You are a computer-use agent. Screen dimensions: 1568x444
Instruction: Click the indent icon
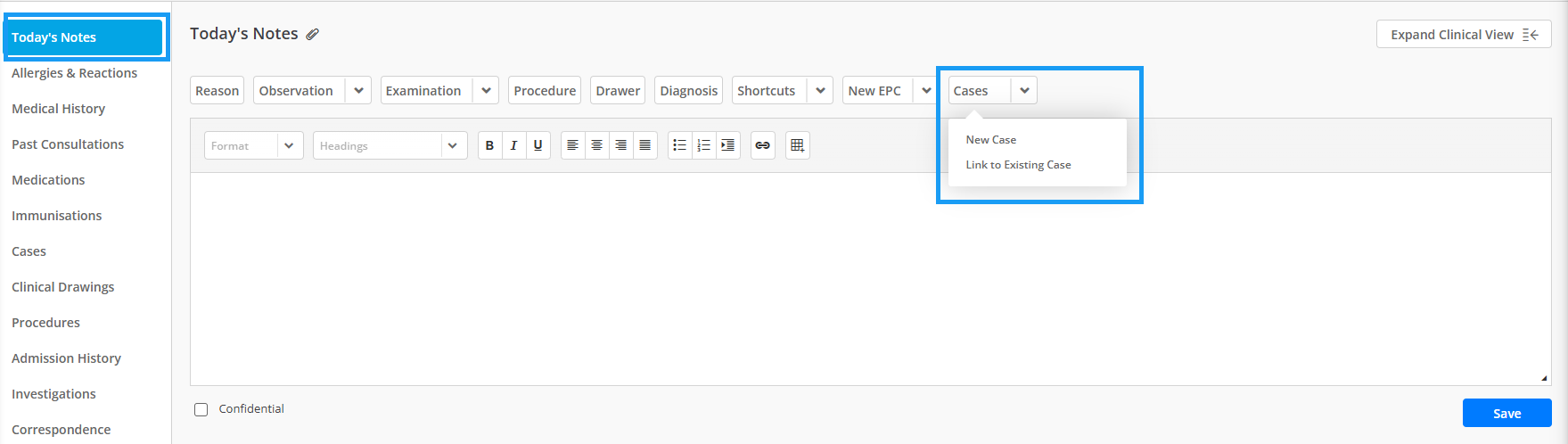727,145
